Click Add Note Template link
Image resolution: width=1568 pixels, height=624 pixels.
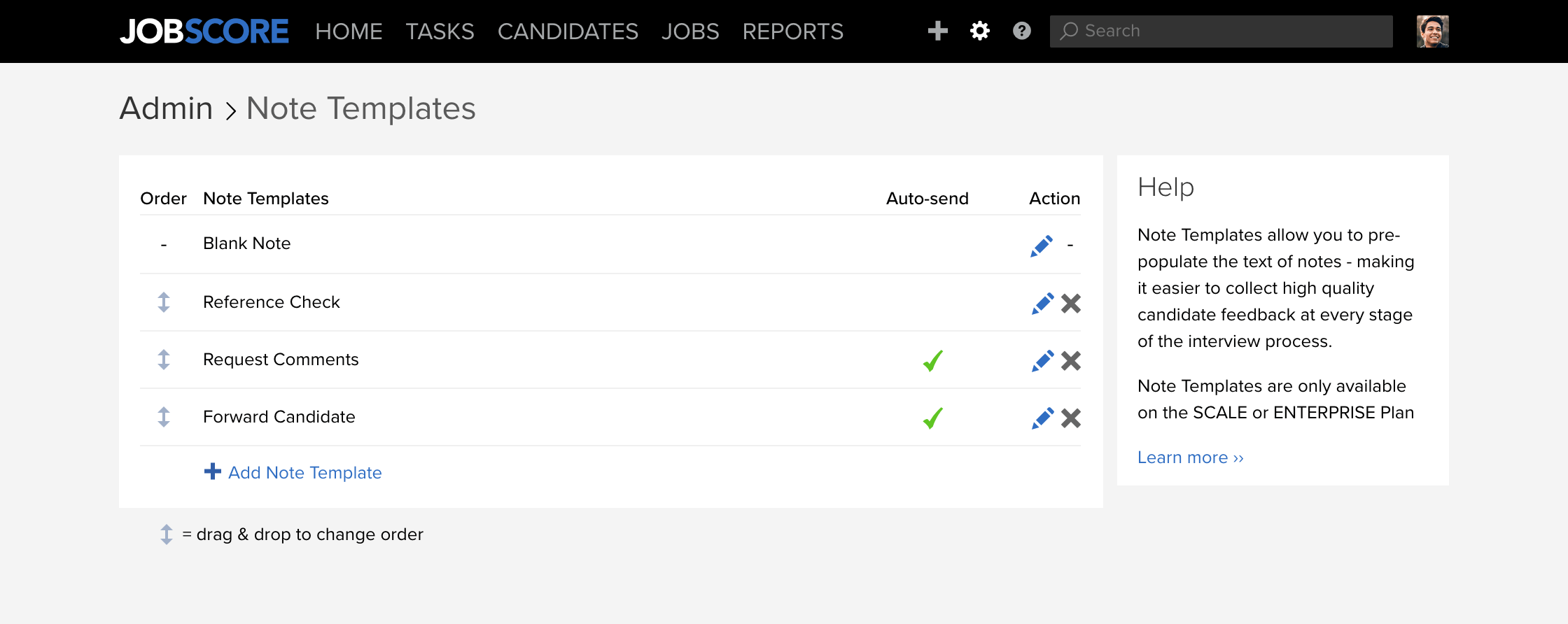tap(304, 473)
